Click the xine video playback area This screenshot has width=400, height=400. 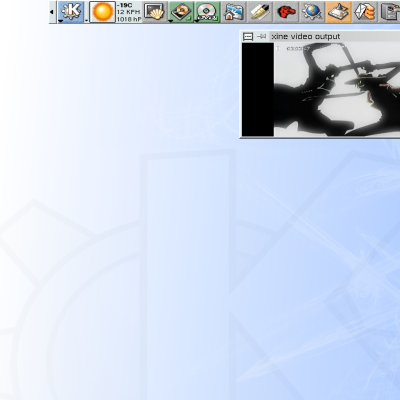pos(321,89)
